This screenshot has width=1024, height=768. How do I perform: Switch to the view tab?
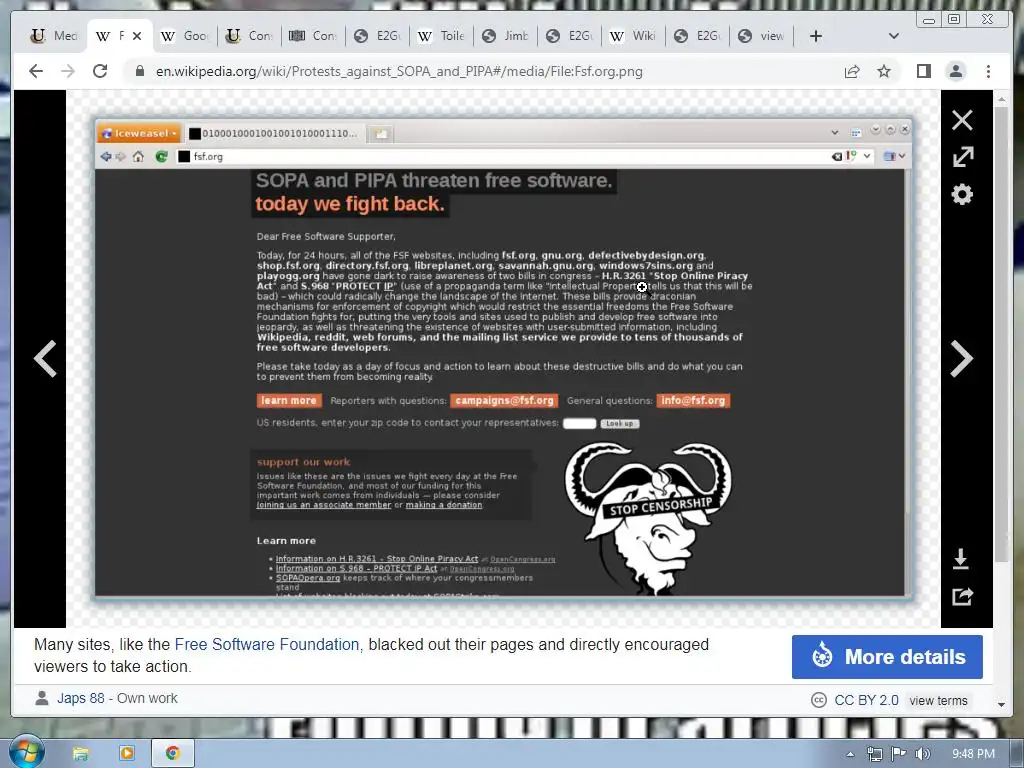(x=761, y=36)
